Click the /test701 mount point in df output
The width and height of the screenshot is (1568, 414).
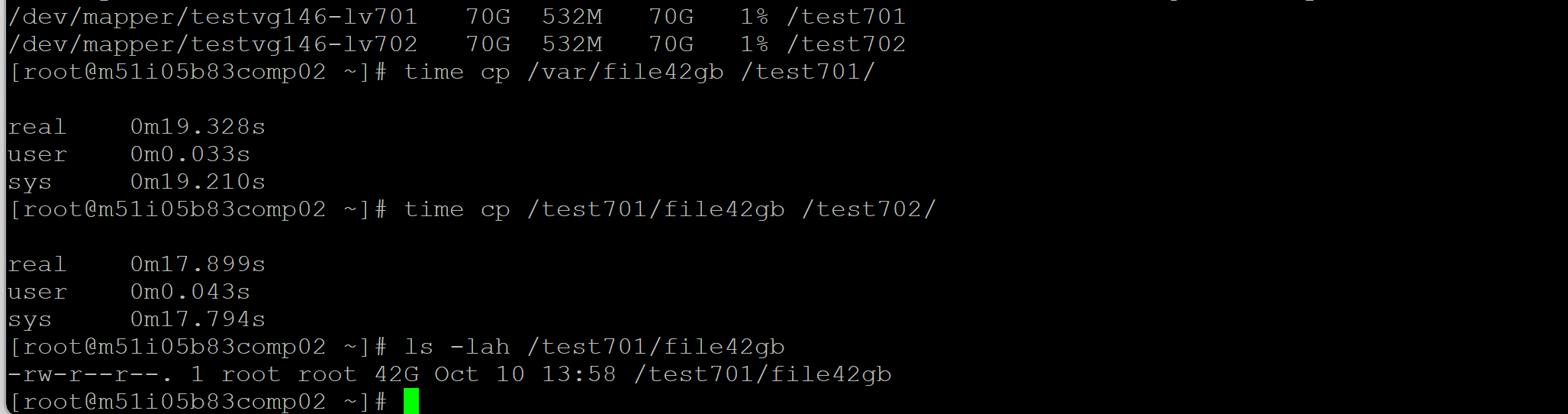pyautogui.click(x=846, y=16)
